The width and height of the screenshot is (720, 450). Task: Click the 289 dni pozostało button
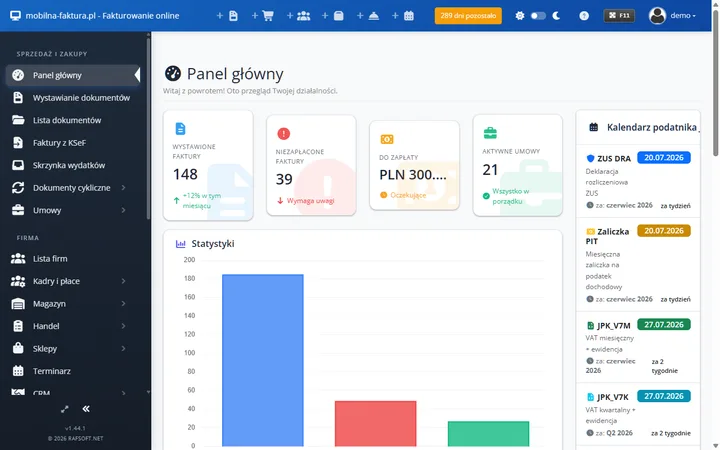(x=468, y=16)
